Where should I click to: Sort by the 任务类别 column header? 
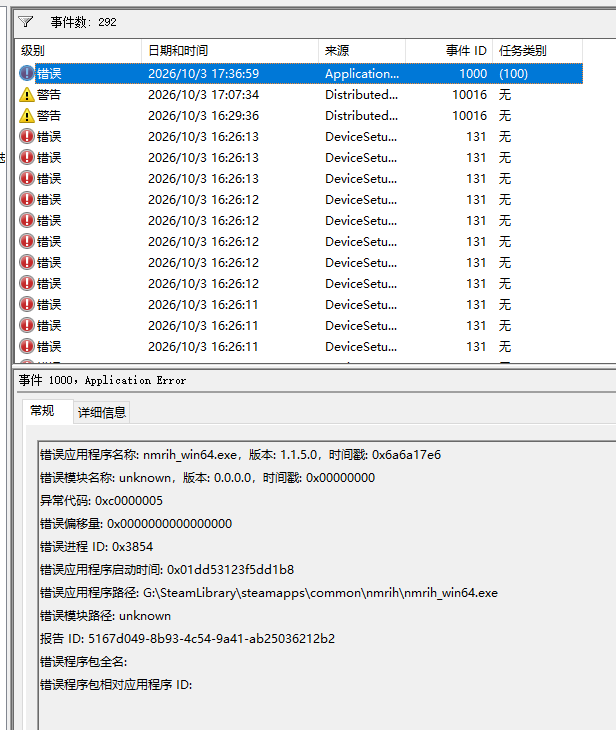coord(537,50)
